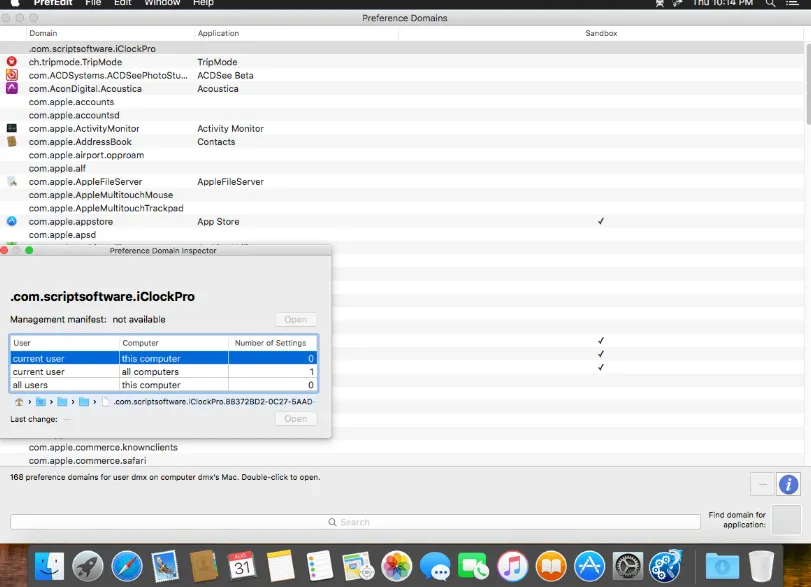Click the Open button beside Last change
This screenshot has height=587, width=811.
coord(295,419)
